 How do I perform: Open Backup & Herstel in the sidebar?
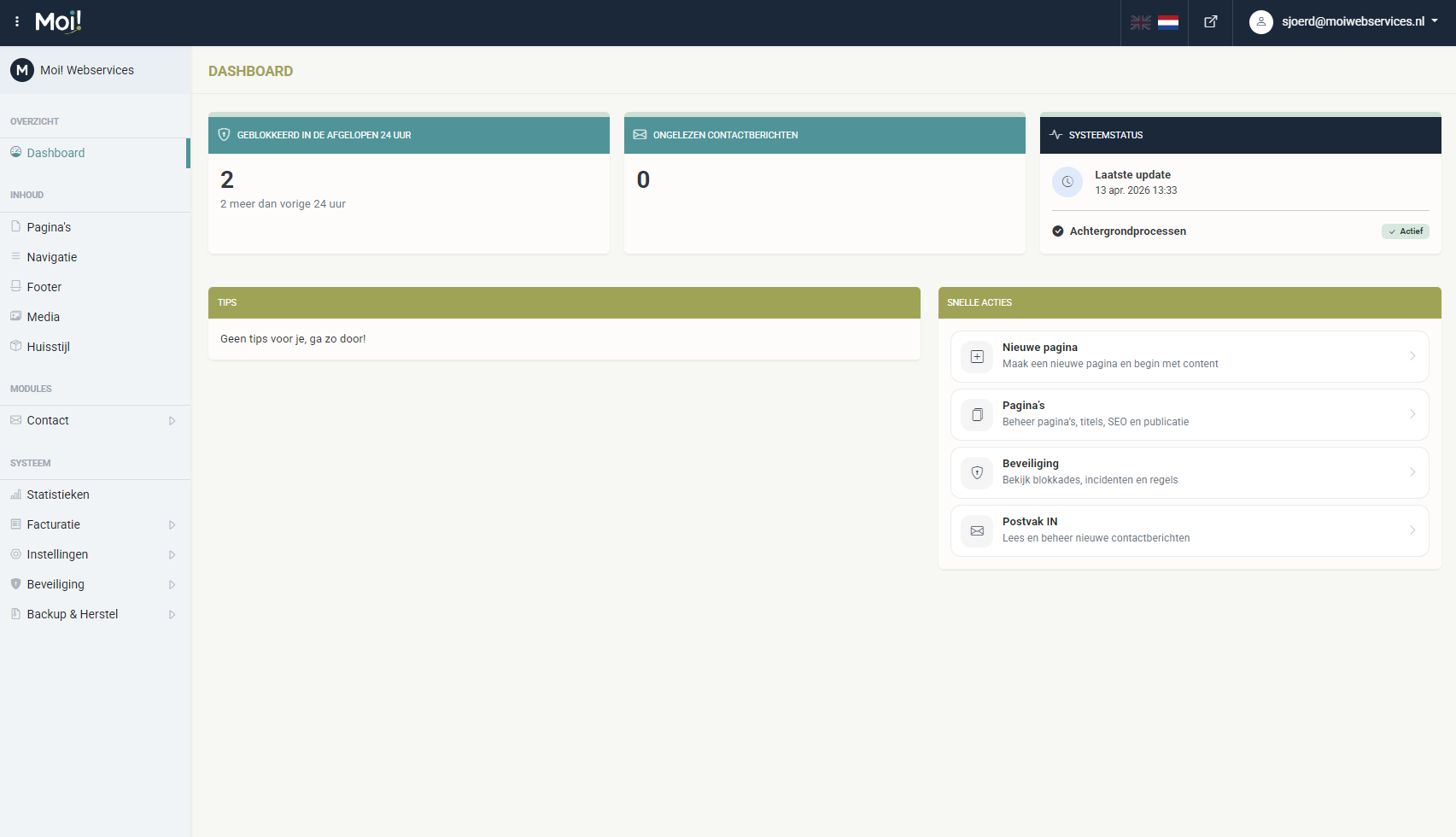point(73,614)
